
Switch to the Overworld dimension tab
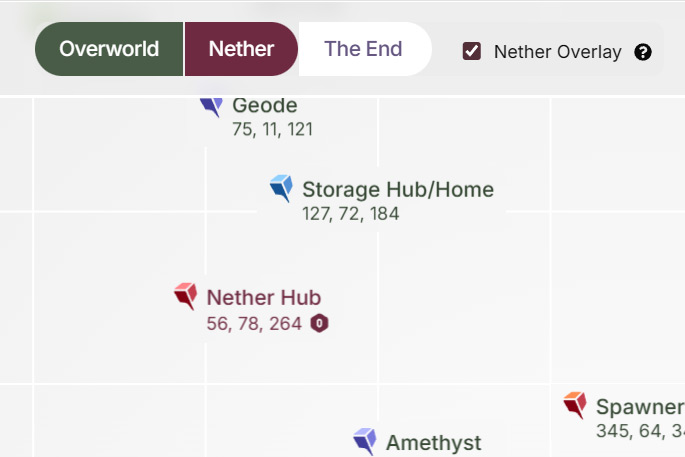[x=109, y=50]
